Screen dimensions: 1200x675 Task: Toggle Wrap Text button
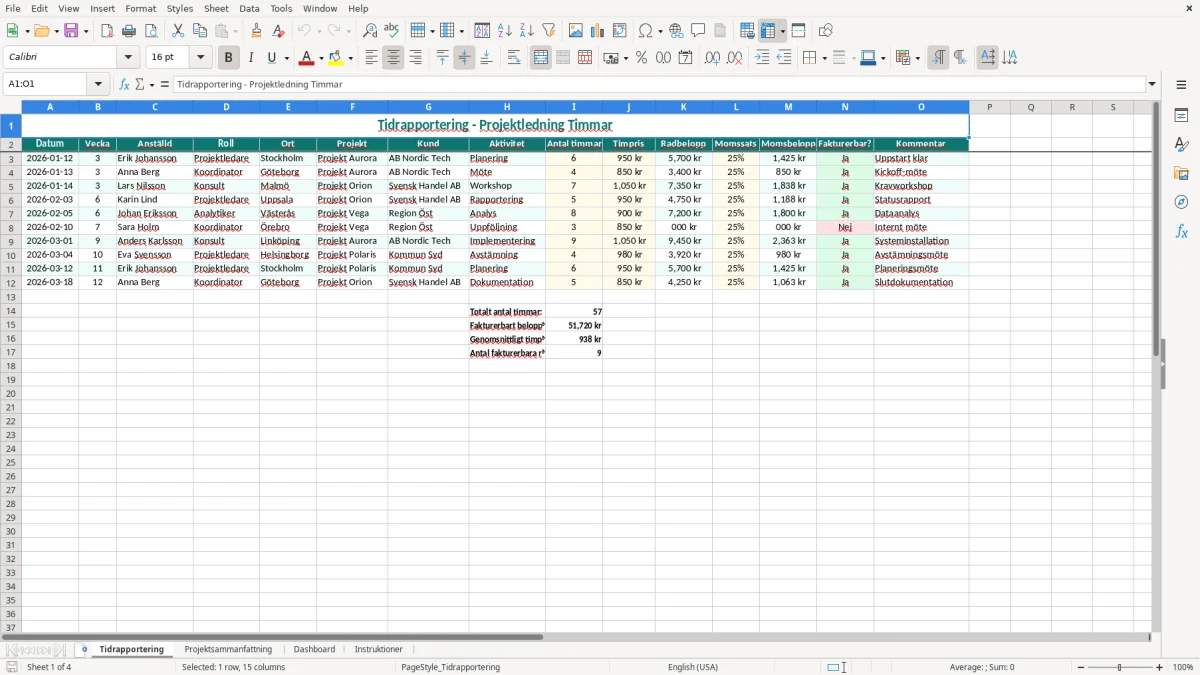[x=513, y=58]
